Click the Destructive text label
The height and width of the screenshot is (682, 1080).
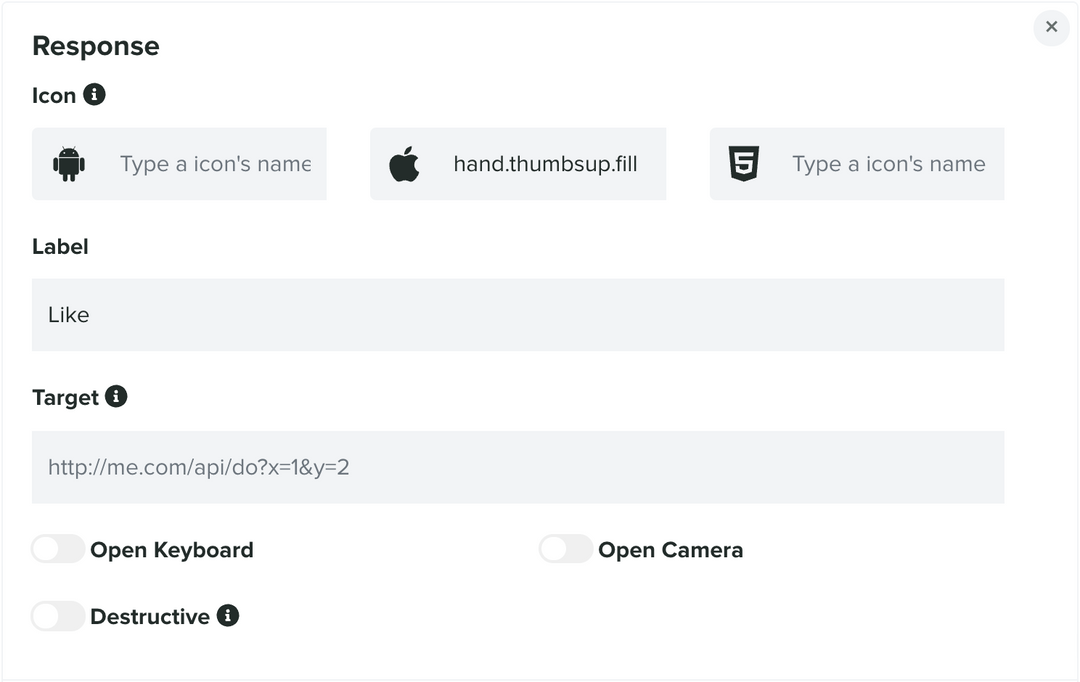coord(150,617)
